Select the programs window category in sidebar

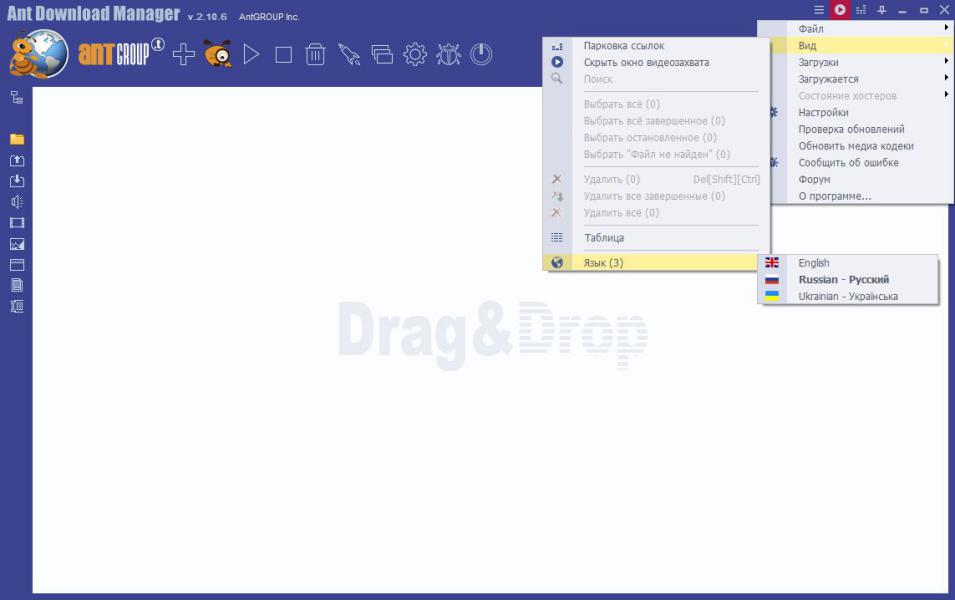17,265
